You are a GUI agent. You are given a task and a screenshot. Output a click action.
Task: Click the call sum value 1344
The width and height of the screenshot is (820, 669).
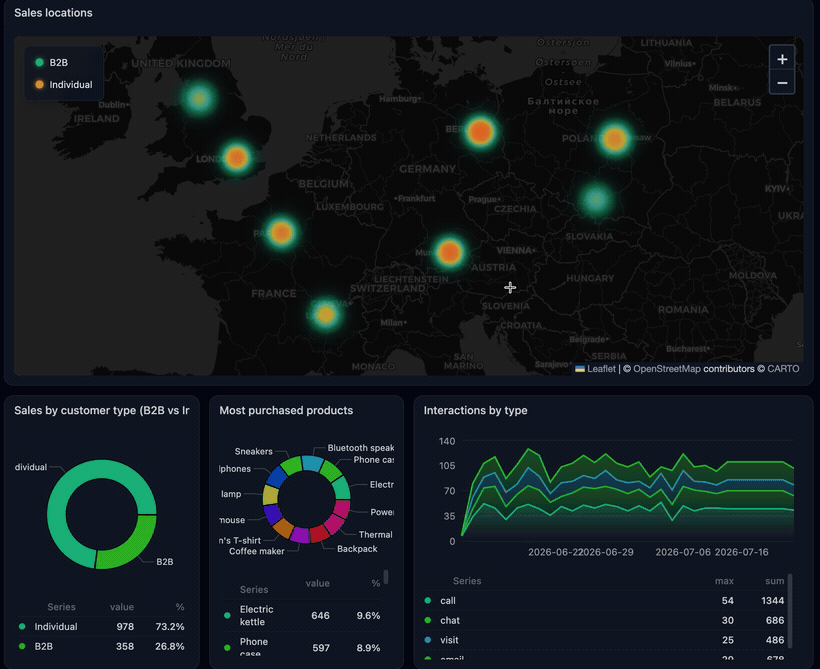tap(772, 600)
